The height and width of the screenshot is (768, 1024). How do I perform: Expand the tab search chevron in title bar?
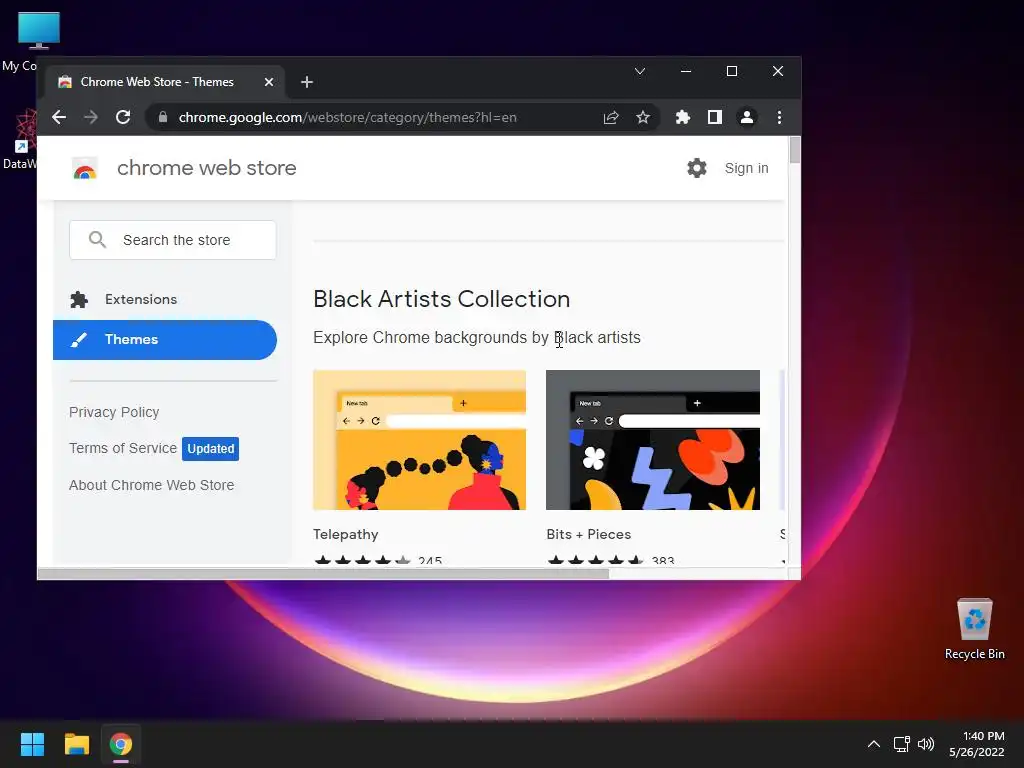[x=640, y=71]
